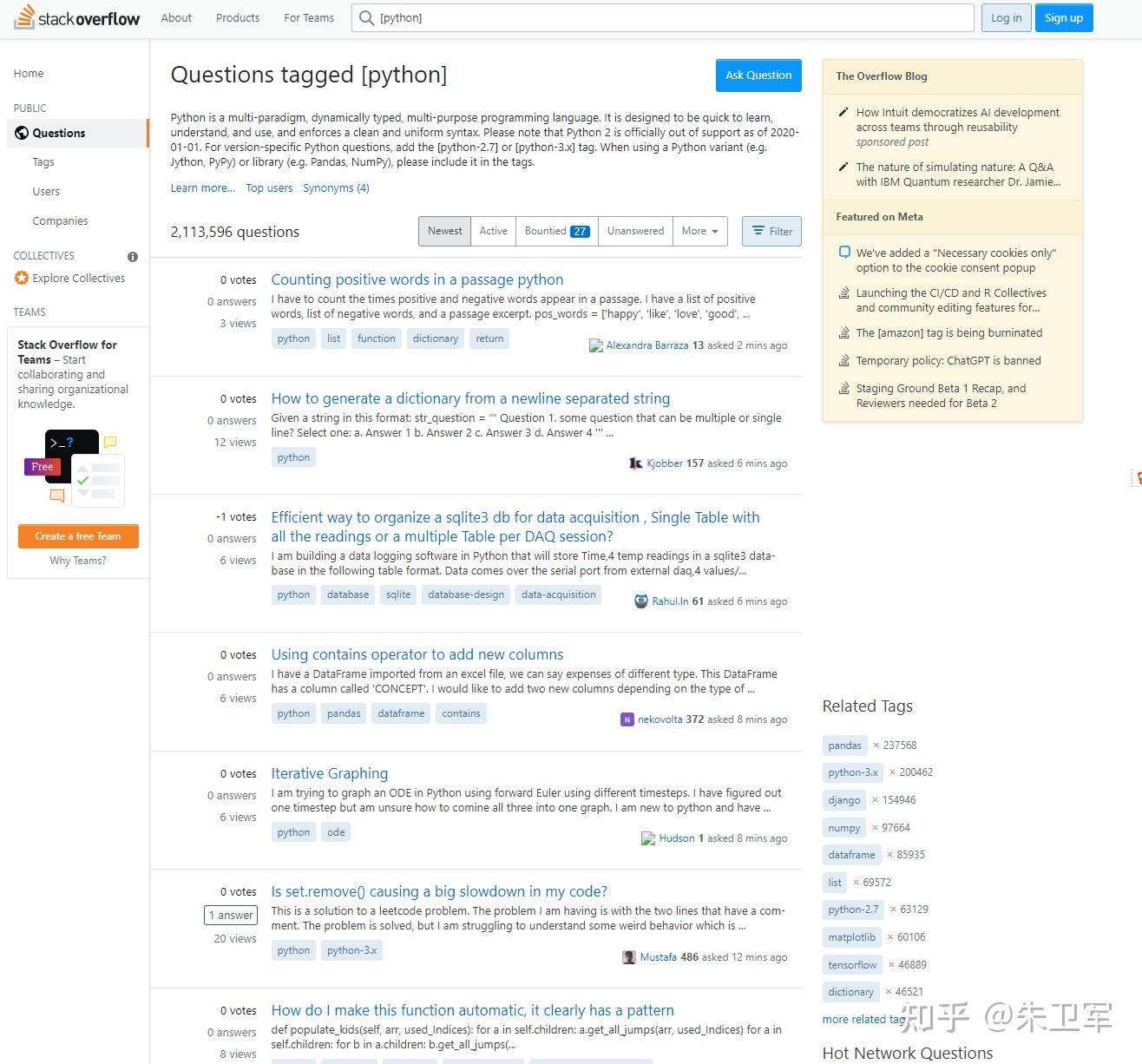The height and width of the screenshot is (1064, 1142).
Task: Open the question titled Iterative Graphing
Action: (x=329, y=773)
